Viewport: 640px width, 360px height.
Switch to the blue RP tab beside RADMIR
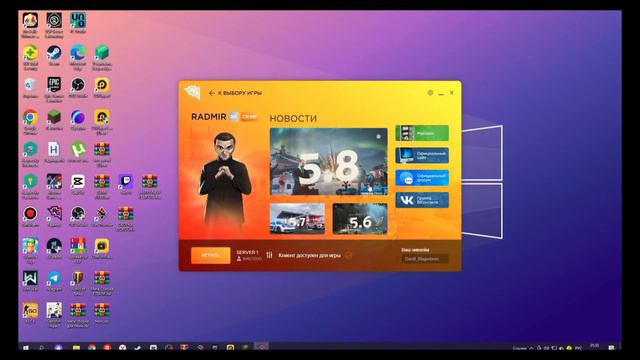[x=234, y=117]
